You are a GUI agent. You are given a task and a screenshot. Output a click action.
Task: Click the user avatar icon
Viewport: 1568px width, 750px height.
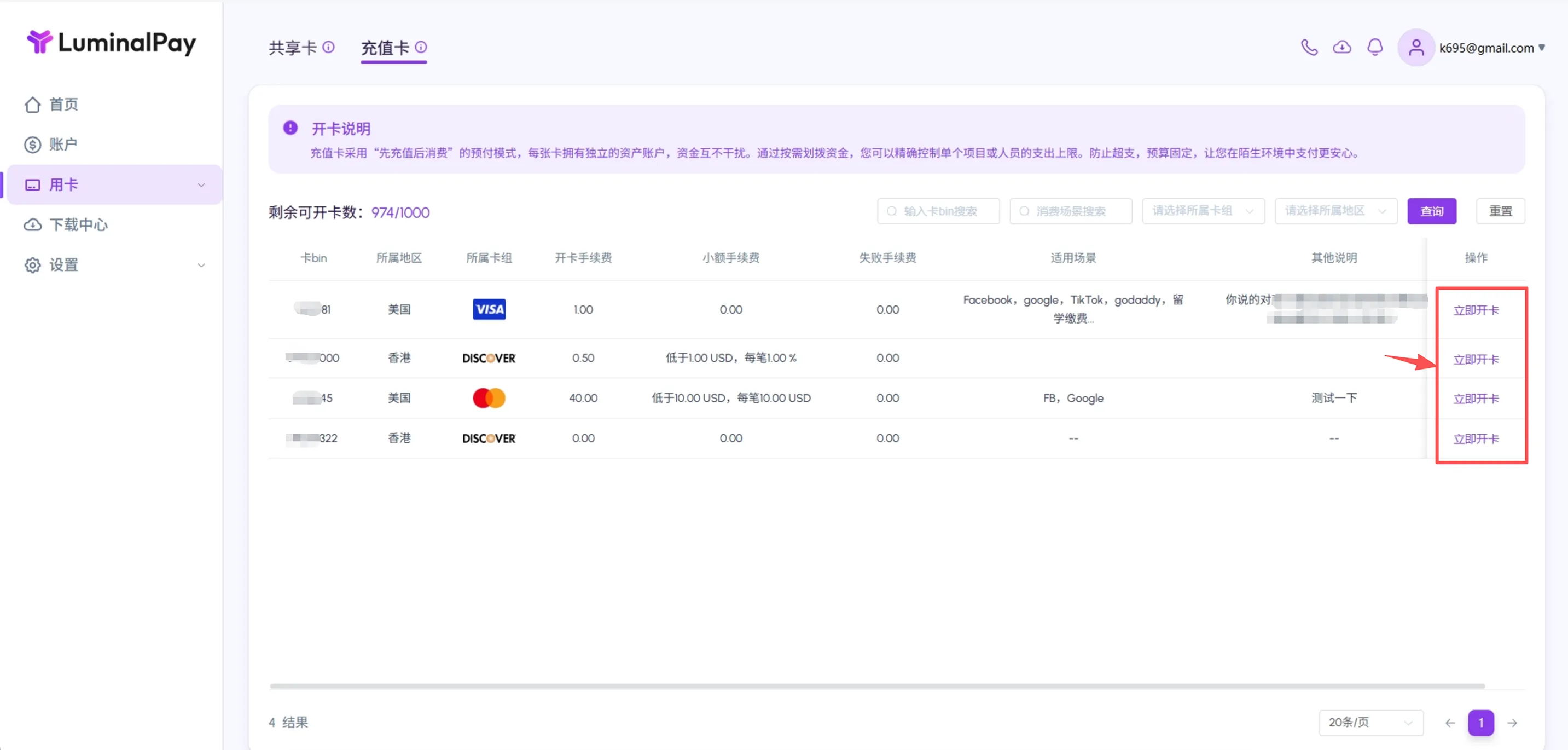[1416, 48]
